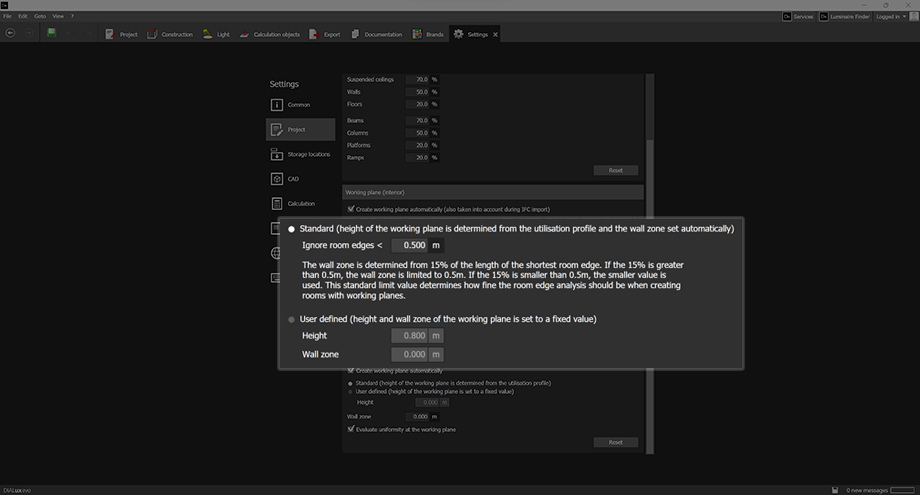This screenshot has height=495, width=920.
Task: Switch to the Documentation tab
Action: (377, 34)
